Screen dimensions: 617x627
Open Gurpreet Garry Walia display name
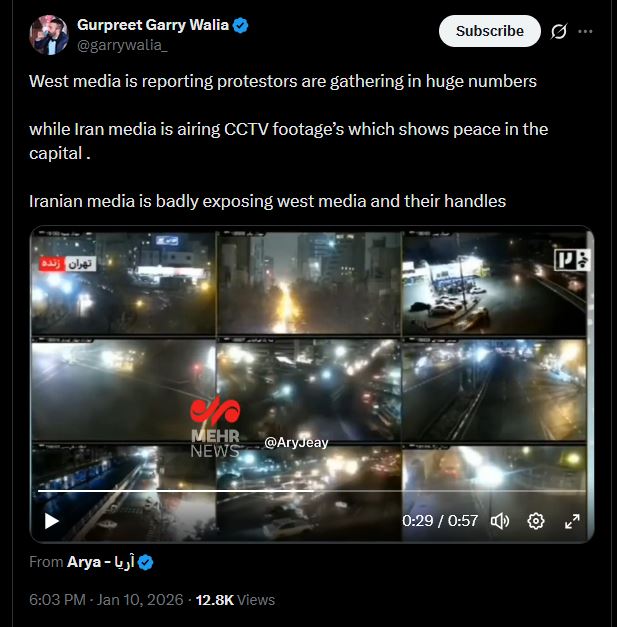click(x=153, y=25)
